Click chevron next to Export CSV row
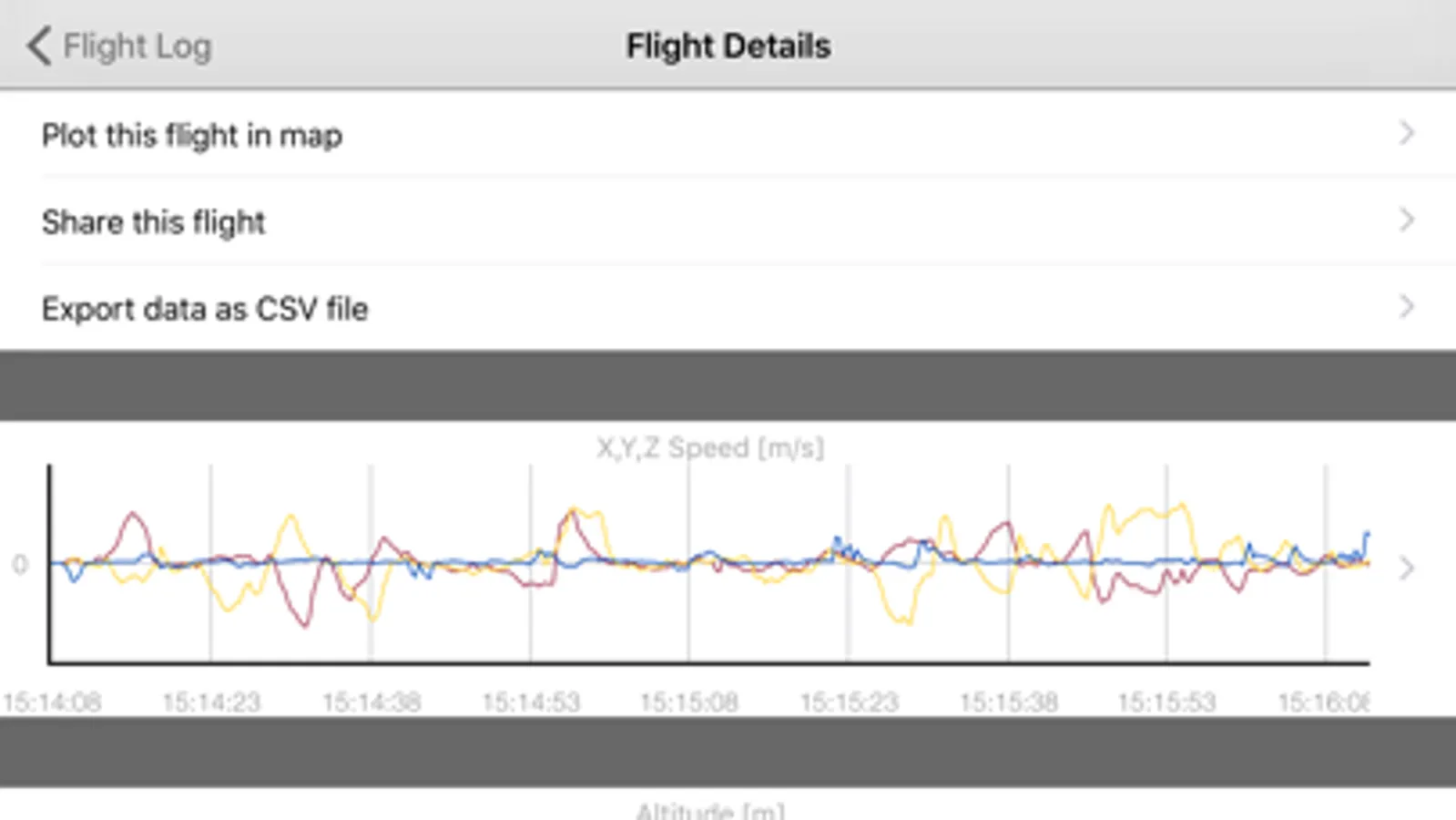The height and width of the screenshot is (820, 1456). (1407, 306)
